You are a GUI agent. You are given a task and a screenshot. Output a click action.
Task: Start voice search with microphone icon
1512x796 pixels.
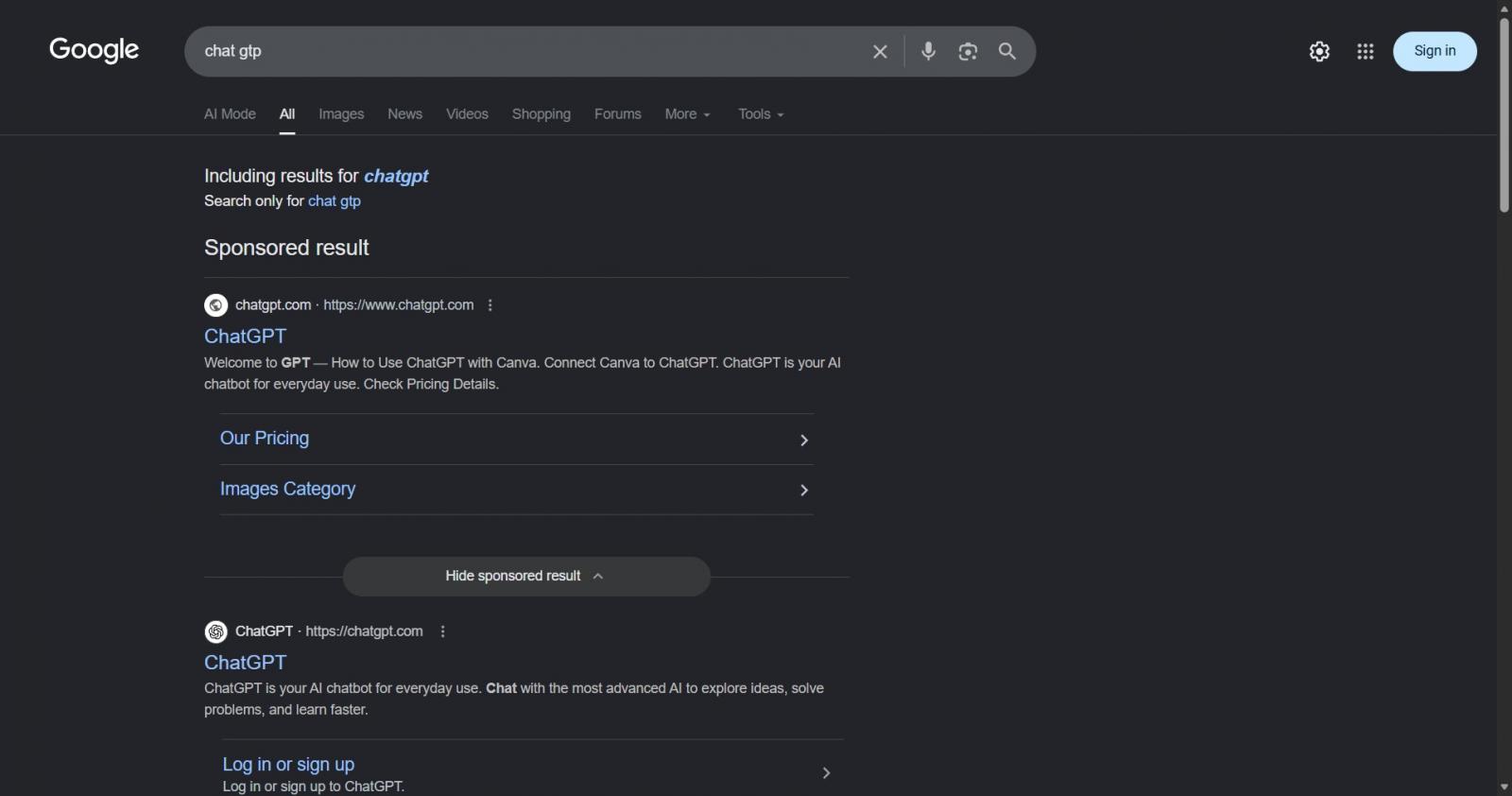(x=928, y=51)
